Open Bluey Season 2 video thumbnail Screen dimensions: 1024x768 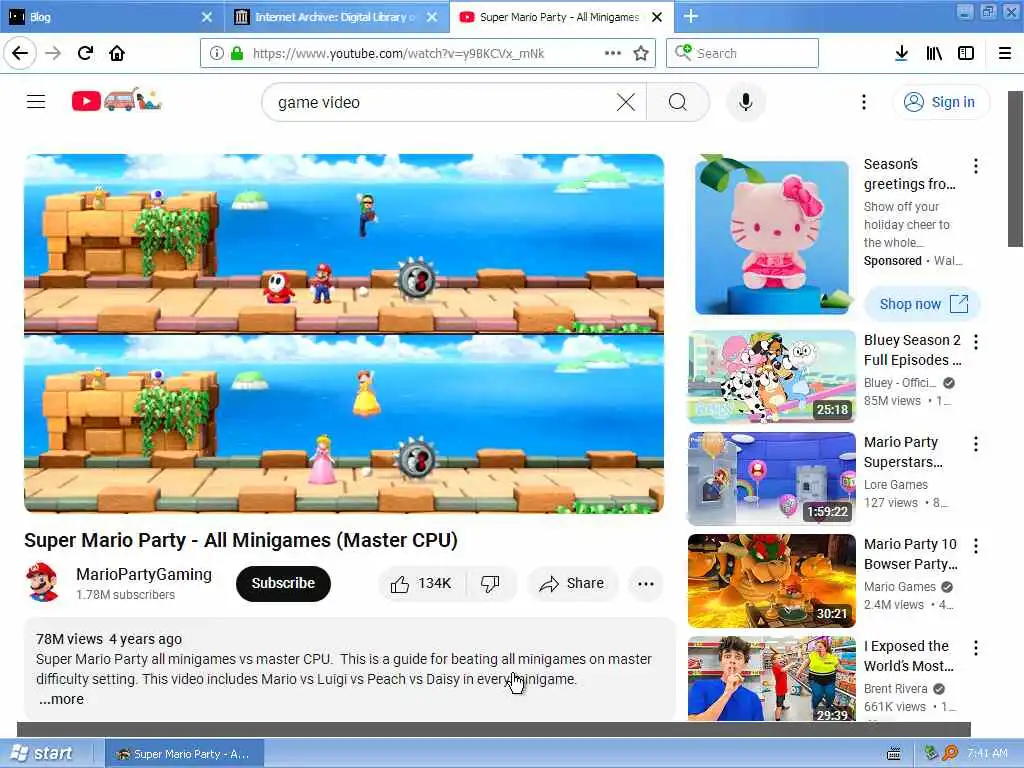pos(772,377)
